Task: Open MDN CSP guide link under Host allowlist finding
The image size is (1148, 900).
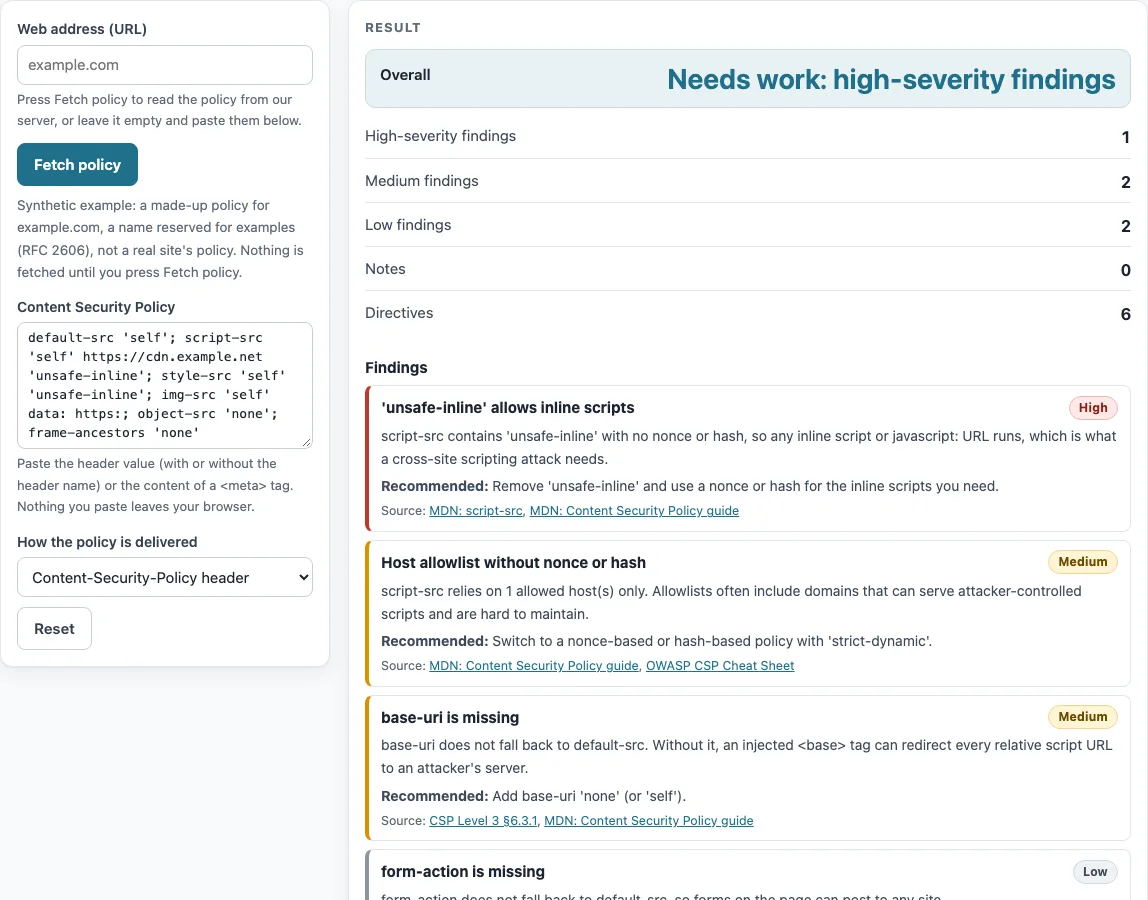Action: (x=534, y=666)
